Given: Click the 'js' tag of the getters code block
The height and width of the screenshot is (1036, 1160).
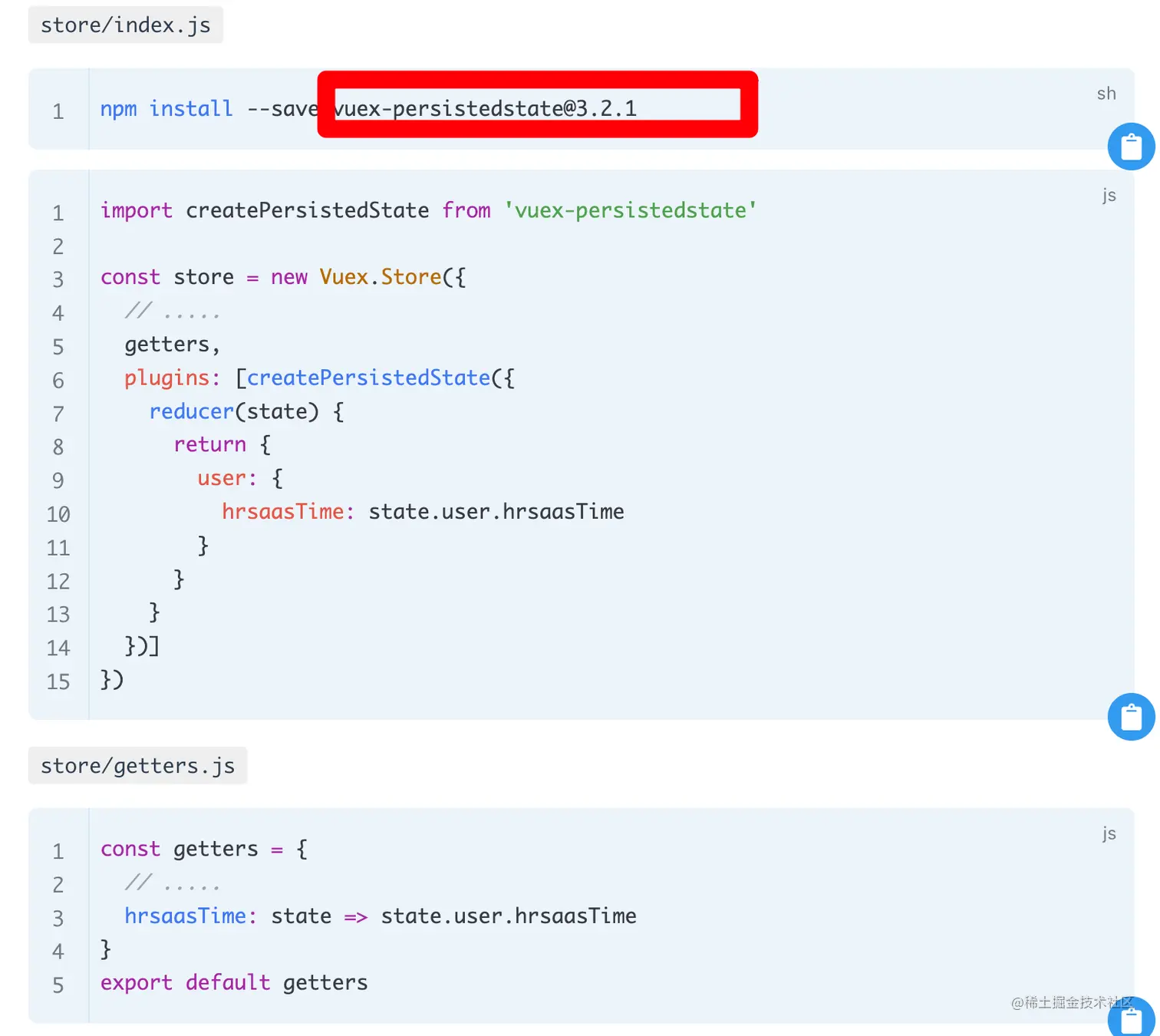Looking at the screenshot, I should tap(1109, 834).
